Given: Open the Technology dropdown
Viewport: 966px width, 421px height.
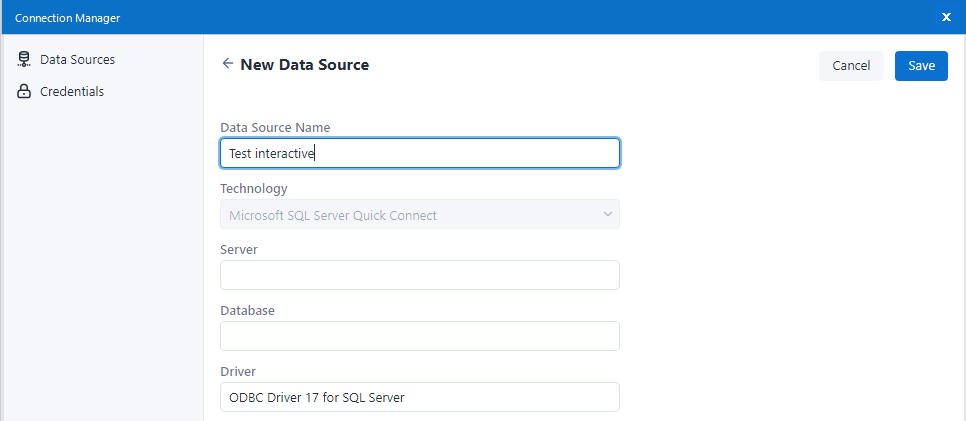Looking at the screenshot, I should [x=419, y=215].
